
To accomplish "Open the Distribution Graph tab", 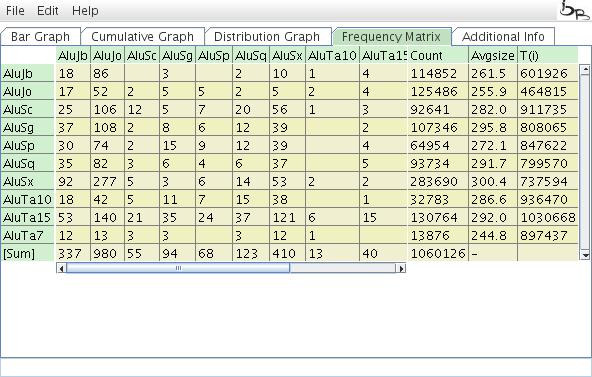I will [267, 37].
